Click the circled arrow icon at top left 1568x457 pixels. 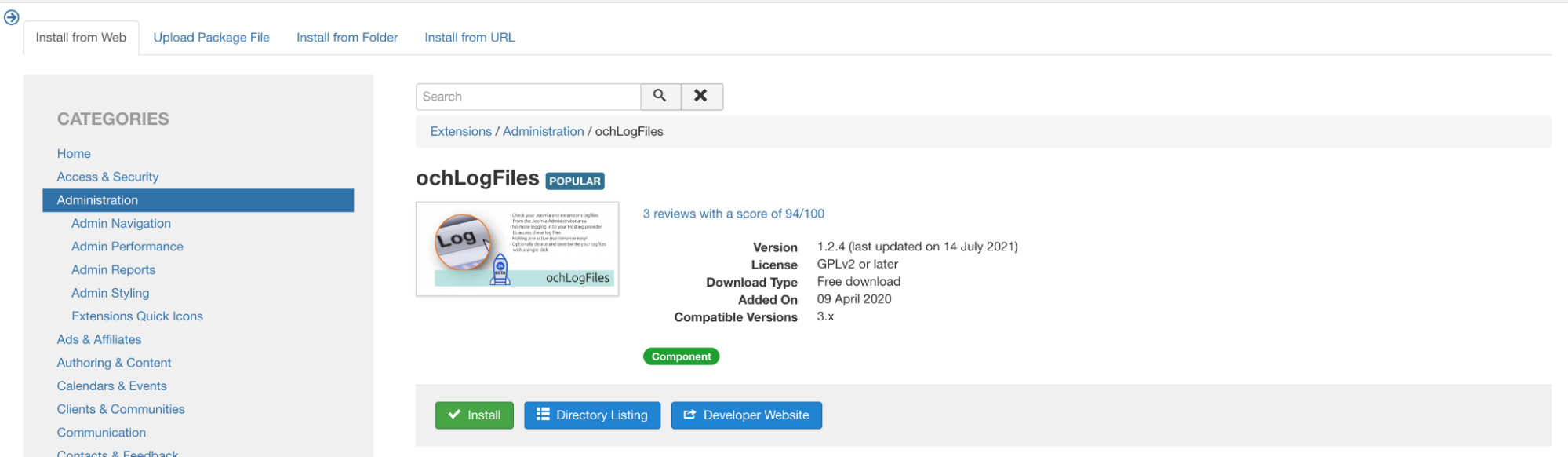(x=12, y=16)
